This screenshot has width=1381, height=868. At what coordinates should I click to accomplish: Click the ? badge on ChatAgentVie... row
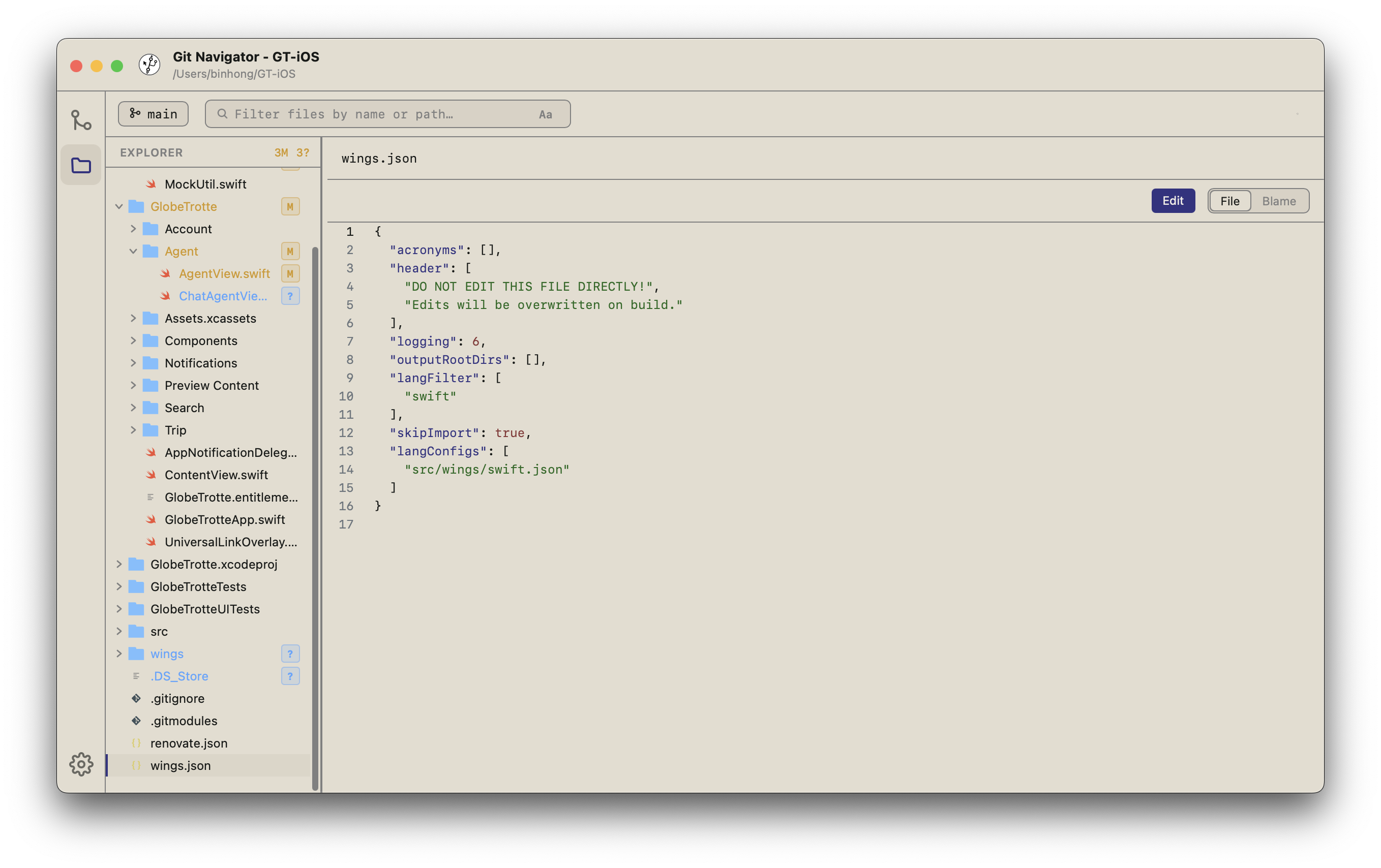[x=290, y=296]
